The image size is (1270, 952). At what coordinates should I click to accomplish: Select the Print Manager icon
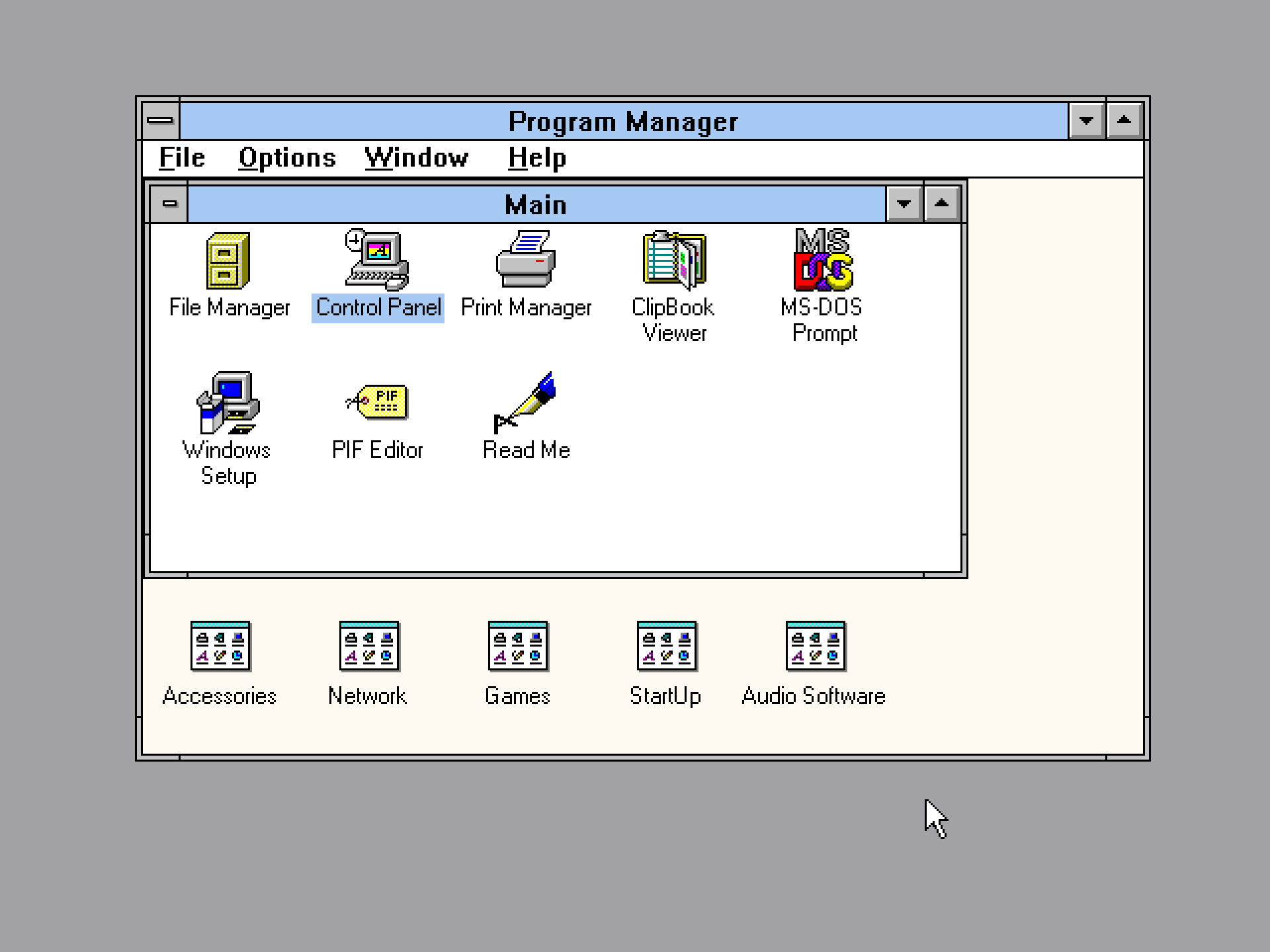click(x=526, y=258)
